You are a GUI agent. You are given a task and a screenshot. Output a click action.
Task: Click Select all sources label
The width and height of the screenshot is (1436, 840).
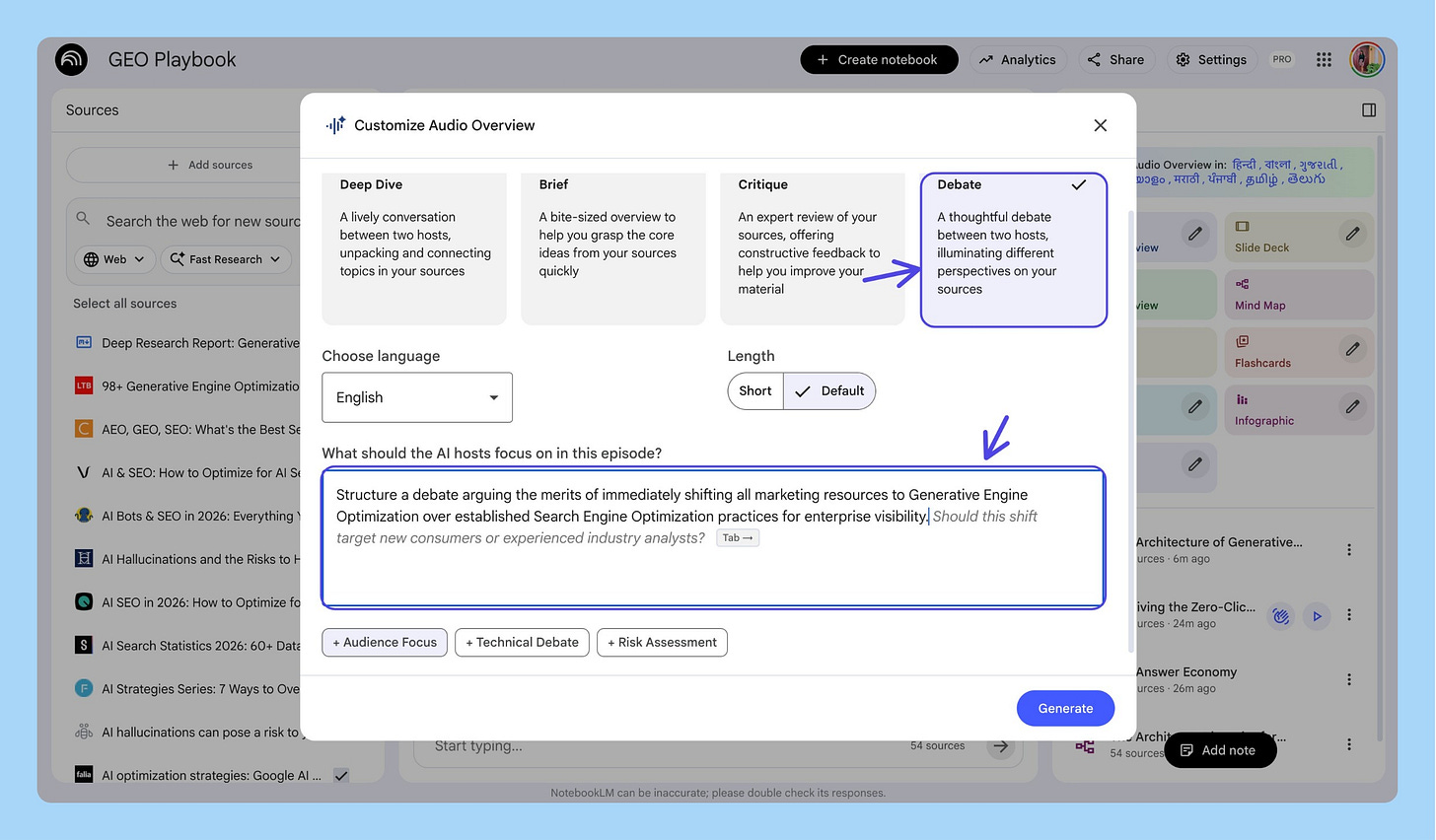(x=125, y=304)
